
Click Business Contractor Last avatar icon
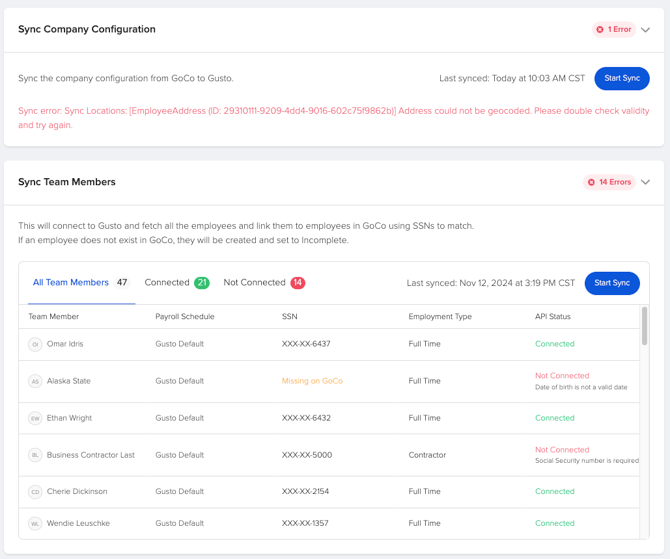[x=35, y=455]
